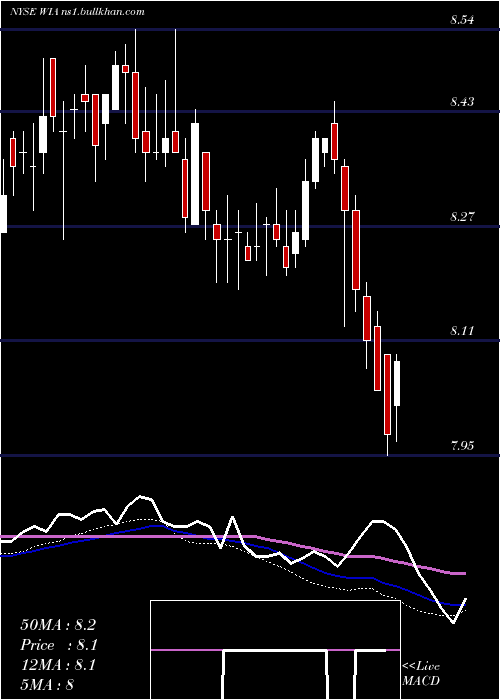Viewport: 500px width, 700px height.
Task: Click the 5MA : 8 value
Action: pos(47,684)
